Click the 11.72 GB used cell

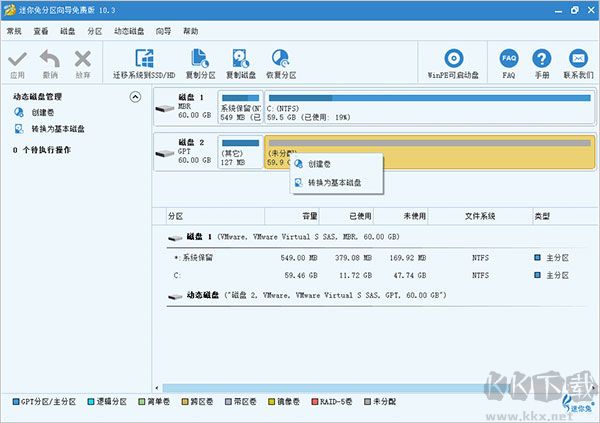355,275
